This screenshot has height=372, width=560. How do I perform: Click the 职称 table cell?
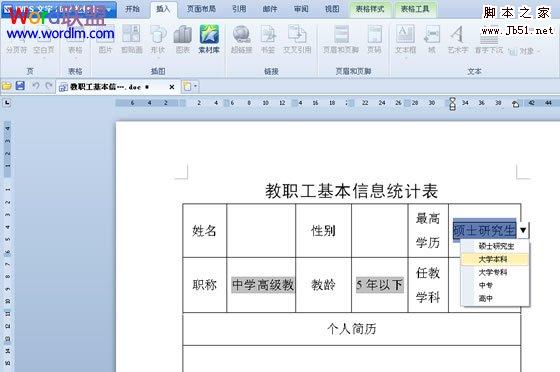[x=204, y=285]
